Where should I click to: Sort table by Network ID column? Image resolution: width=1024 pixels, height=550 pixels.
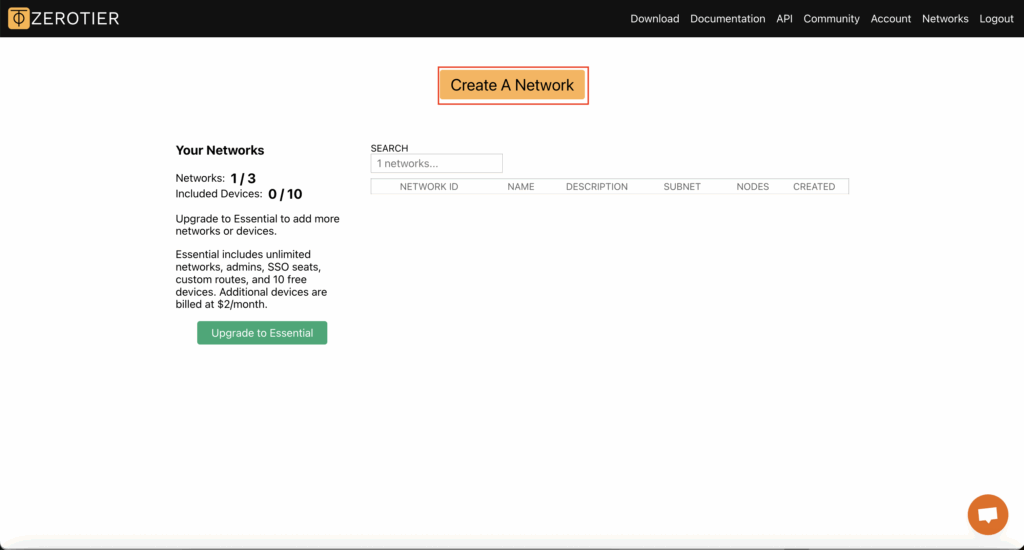pyautogui.click(x=429, y=187)
